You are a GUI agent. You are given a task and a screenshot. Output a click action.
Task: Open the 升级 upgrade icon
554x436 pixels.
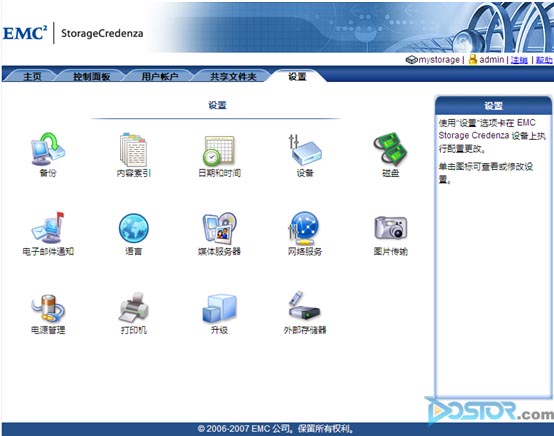(x=219, y=308)
